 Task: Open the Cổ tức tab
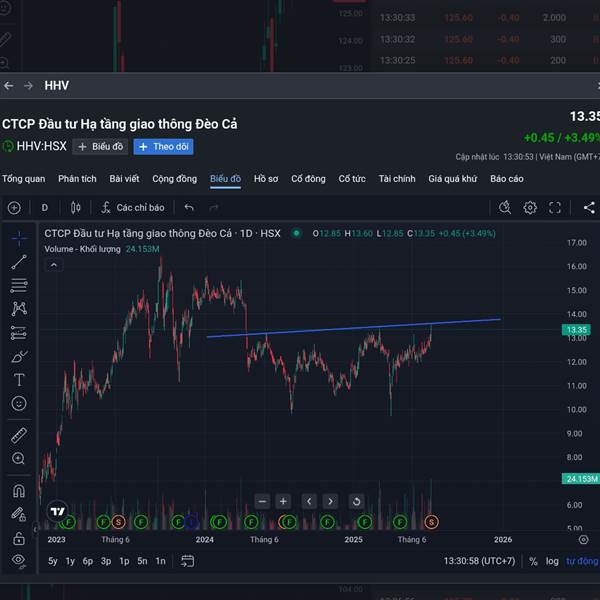click(x=352, y=179)
